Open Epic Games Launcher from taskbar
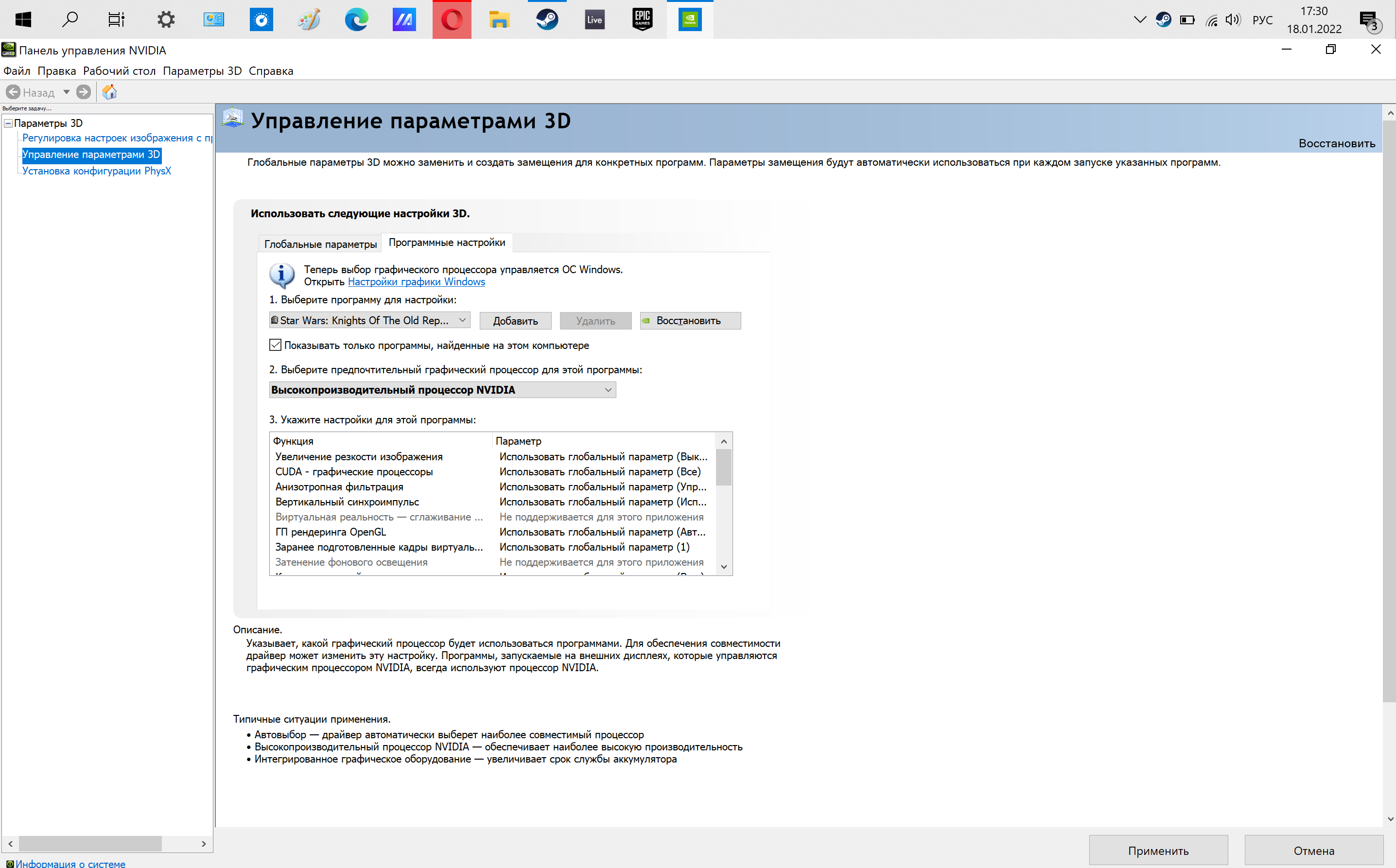 642,19
